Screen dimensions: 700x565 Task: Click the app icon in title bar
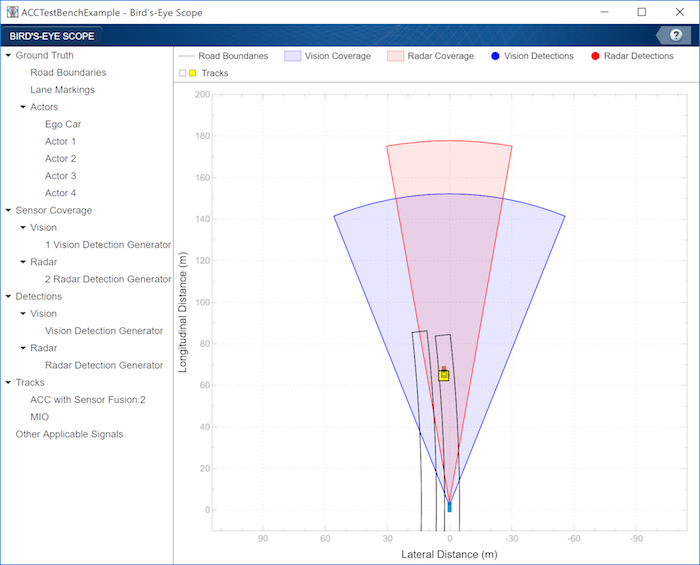(x=12, y=12)
